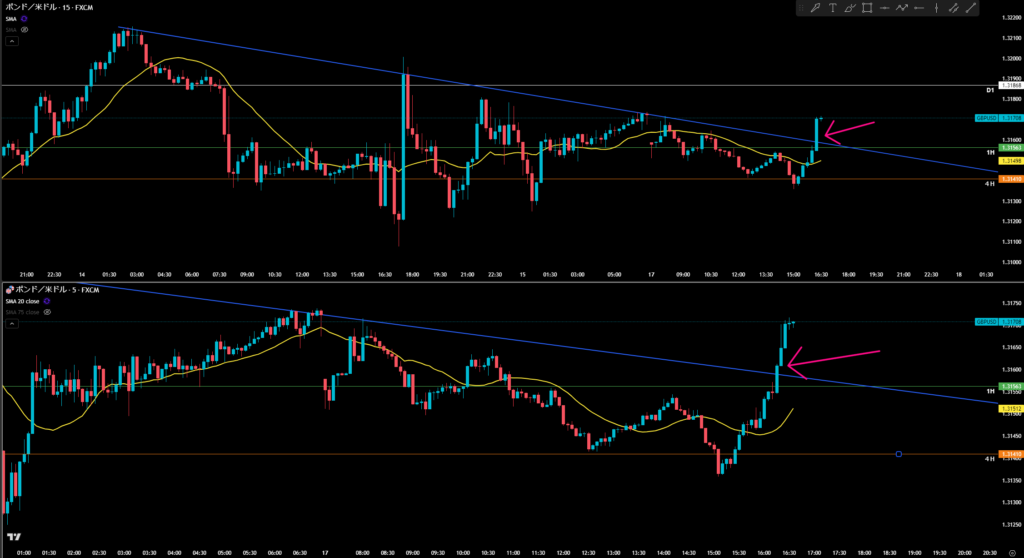Viewport: 1024px width, 558px height.
Task: Select the horizontal ray tool
Action: click(x=920, y=8)
